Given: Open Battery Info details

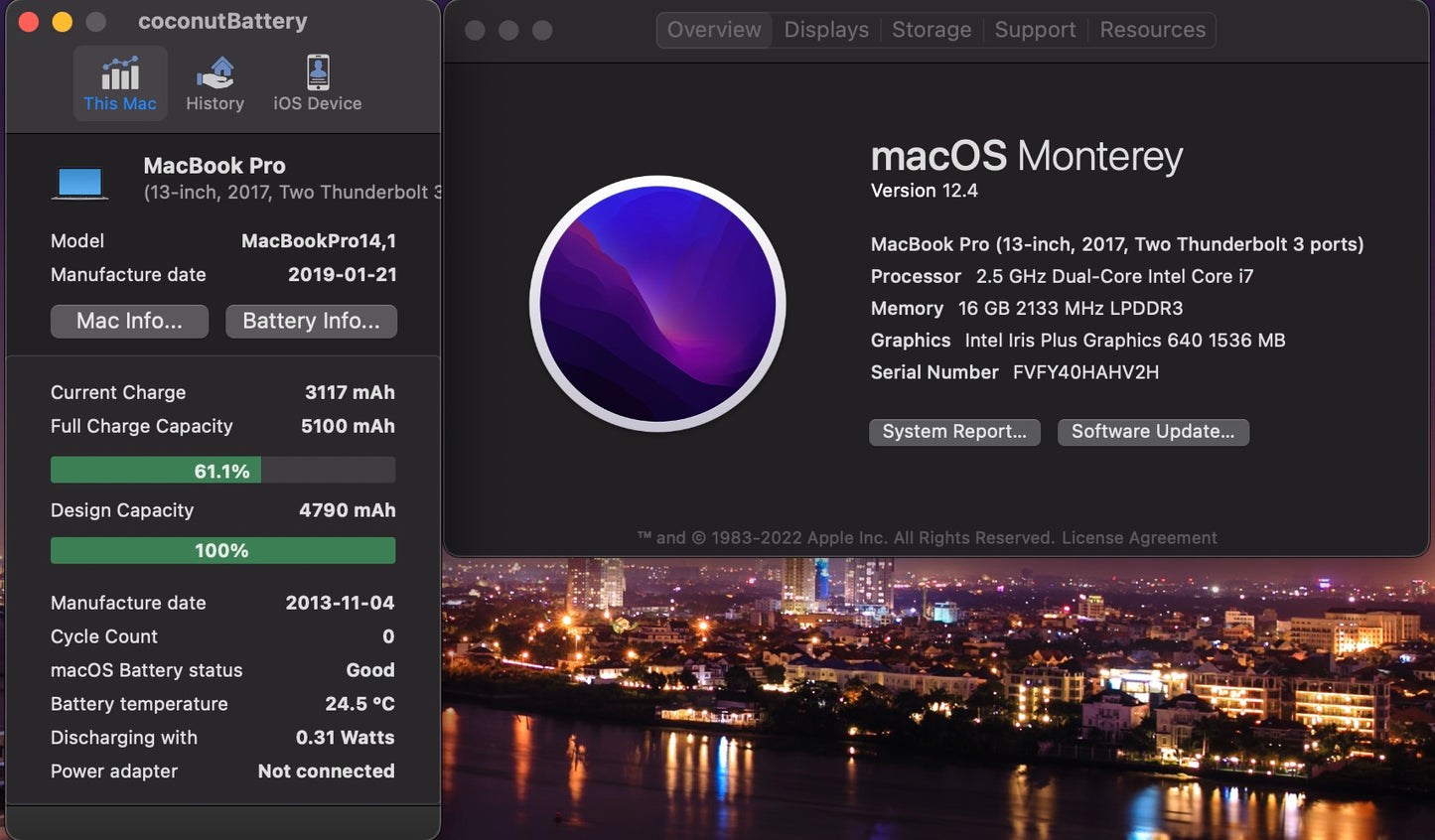Looking at the screenshot, I should 311,321.
